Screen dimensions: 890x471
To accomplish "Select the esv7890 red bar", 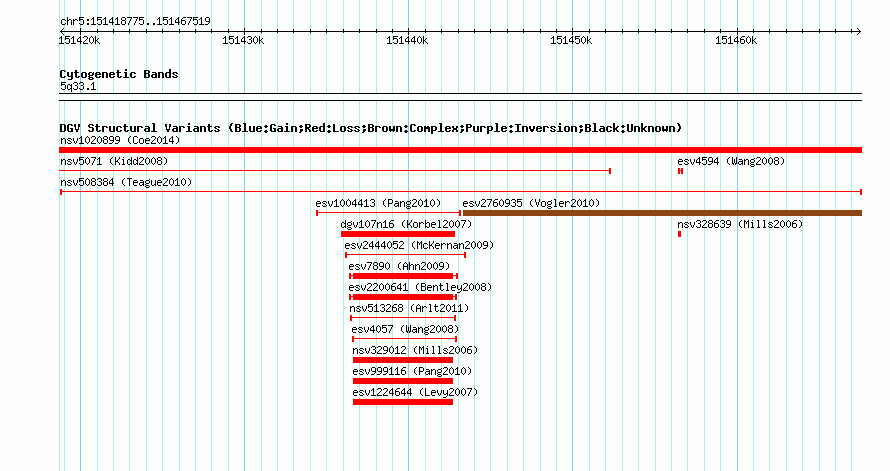I will coord(403,276).
